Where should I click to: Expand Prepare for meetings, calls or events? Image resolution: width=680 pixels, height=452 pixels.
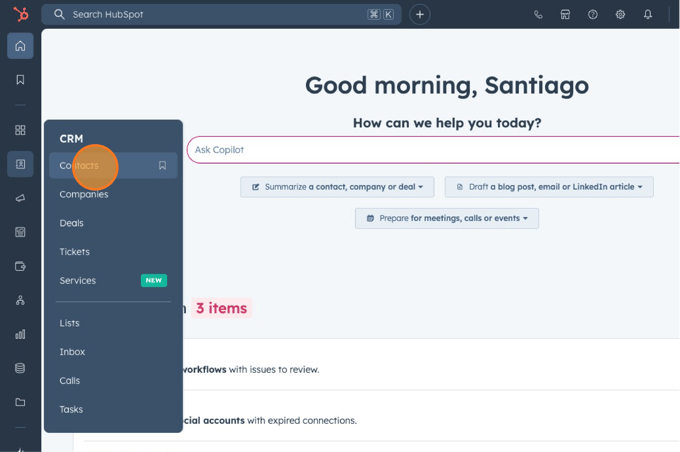click(x=447, y=218)
